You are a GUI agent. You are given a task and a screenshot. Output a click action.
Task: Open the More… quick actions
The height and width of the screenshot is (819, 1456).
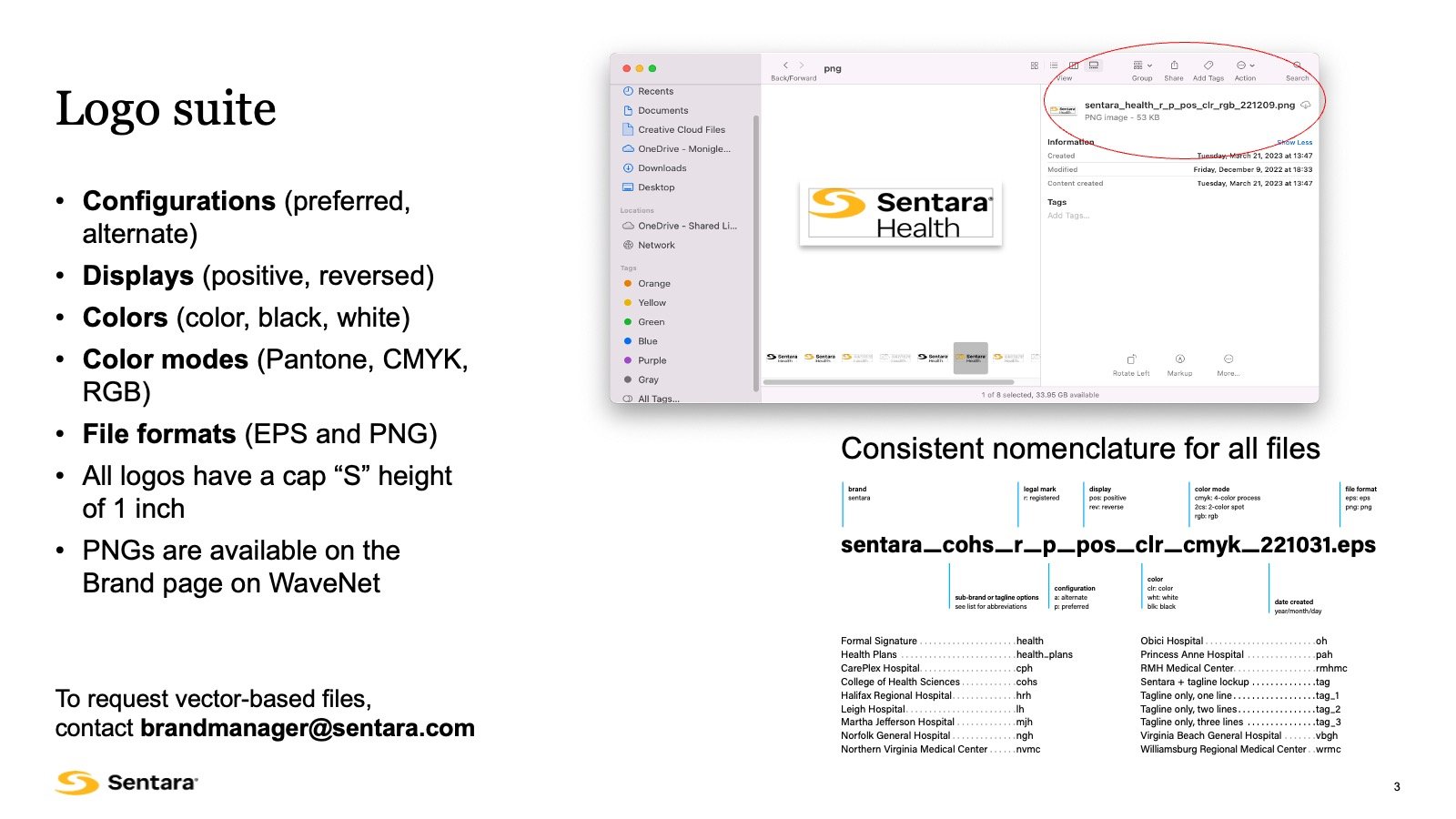click(x=1228, y=364)
